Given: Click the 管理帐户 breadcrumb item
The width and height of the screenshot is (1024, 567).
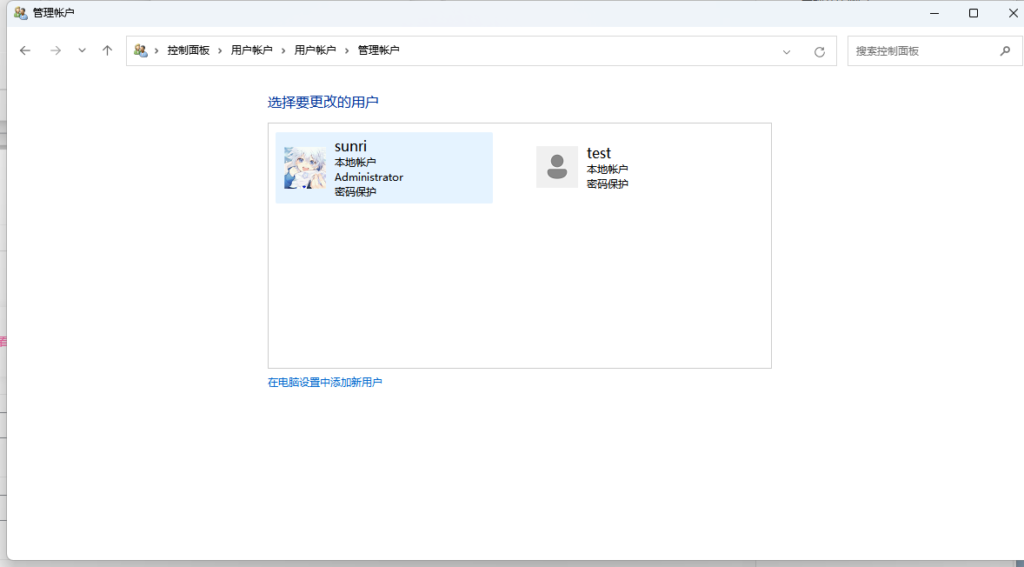Looking at the screenshot, I should (x=378, y=50).
